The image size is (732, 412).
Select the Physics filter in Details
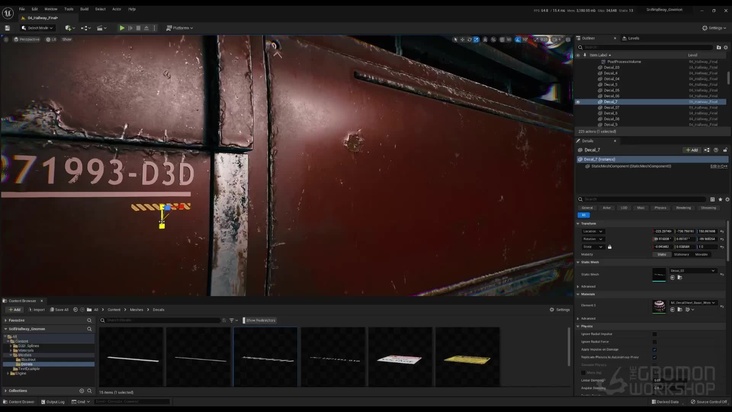coord(660,208)
